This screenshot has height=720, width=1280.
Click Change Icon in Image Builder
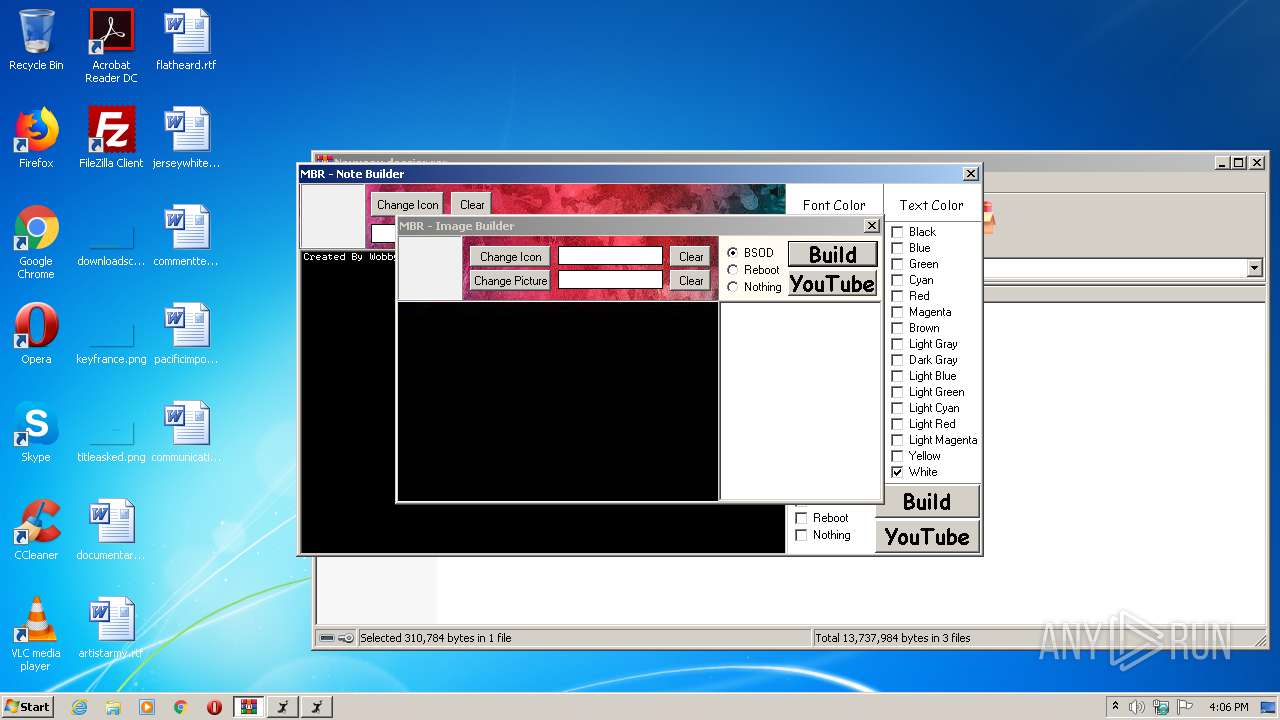[x=510, y=257]
